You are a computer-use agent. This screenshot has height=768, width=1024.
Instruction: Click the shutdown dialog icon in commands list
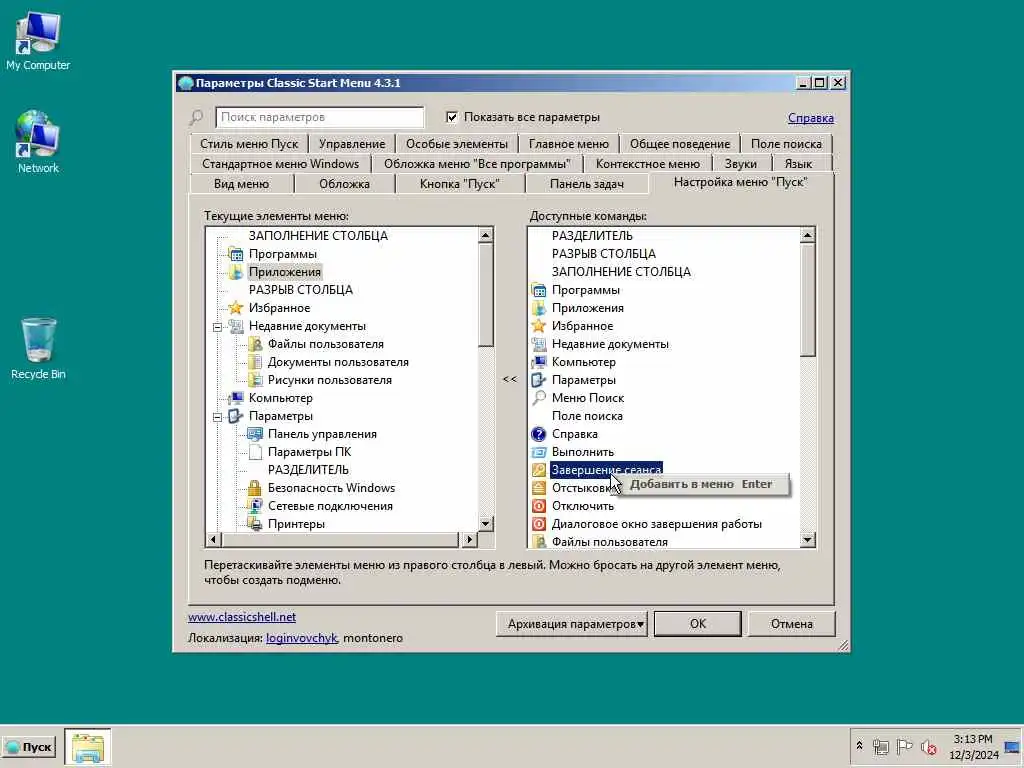click(539, 524)
